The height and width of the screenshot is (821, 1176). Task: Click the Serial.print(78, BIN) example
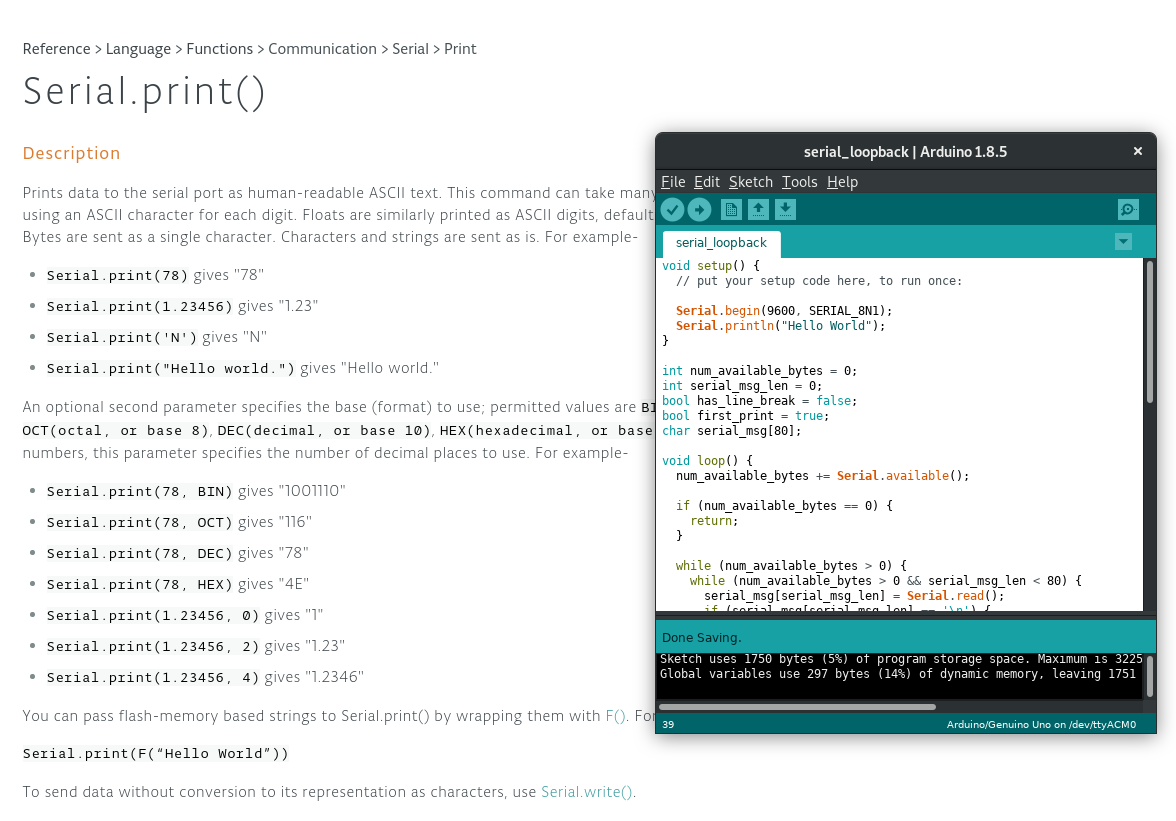pyautogui.click(x=196, y=491)
